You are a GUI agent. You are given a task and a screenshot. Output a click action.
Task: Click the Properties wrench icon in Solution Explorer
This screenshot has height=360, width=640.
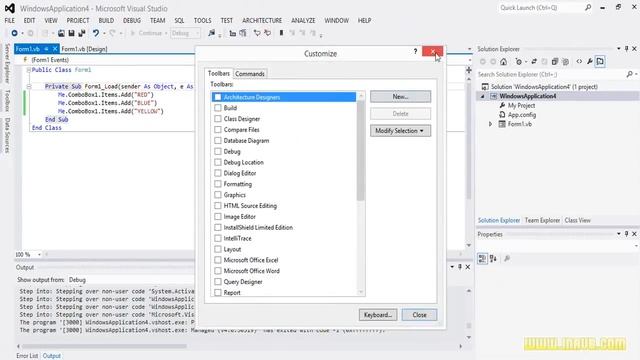click(x=590, y=62)
